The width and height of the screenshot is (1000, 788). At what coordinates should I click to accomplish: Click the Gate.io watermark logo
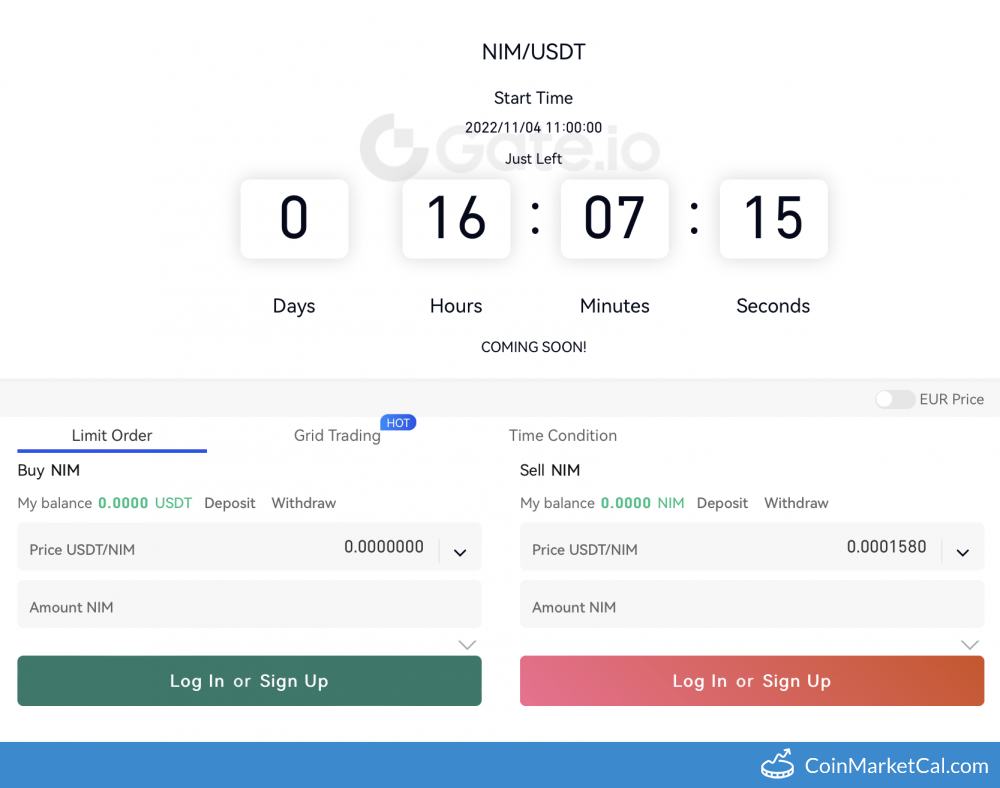[510, 147]
